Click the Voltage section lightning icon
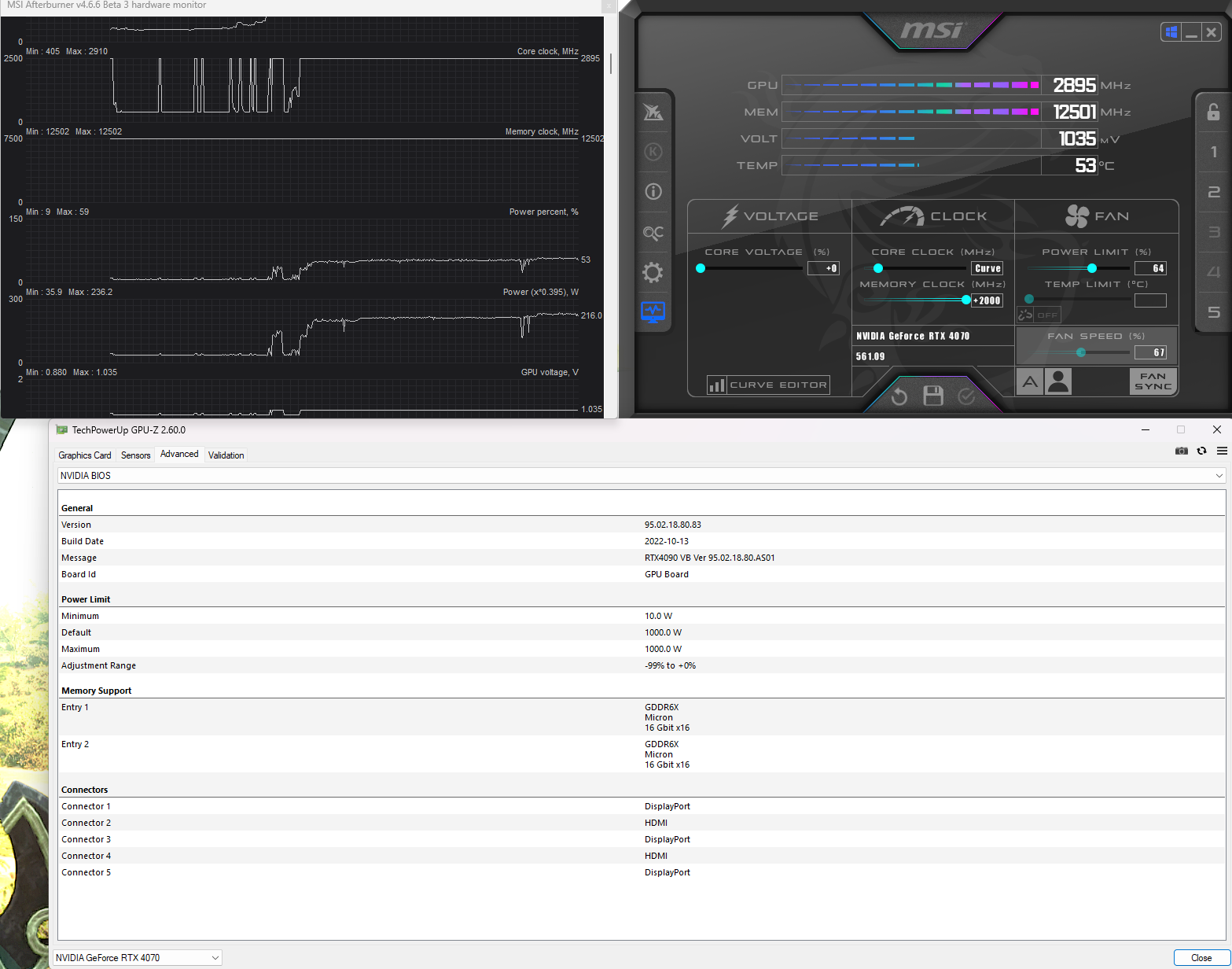The width and height of the screenshot is (1232, 969). pos(730,216)
